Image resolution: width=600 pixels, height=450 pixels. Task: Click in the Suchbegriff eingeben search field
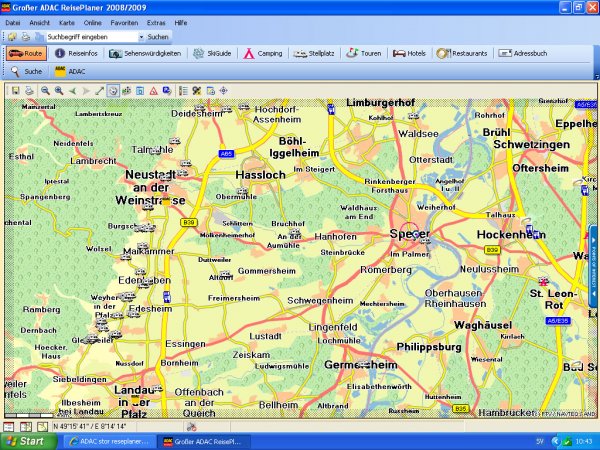click(90, 36)
